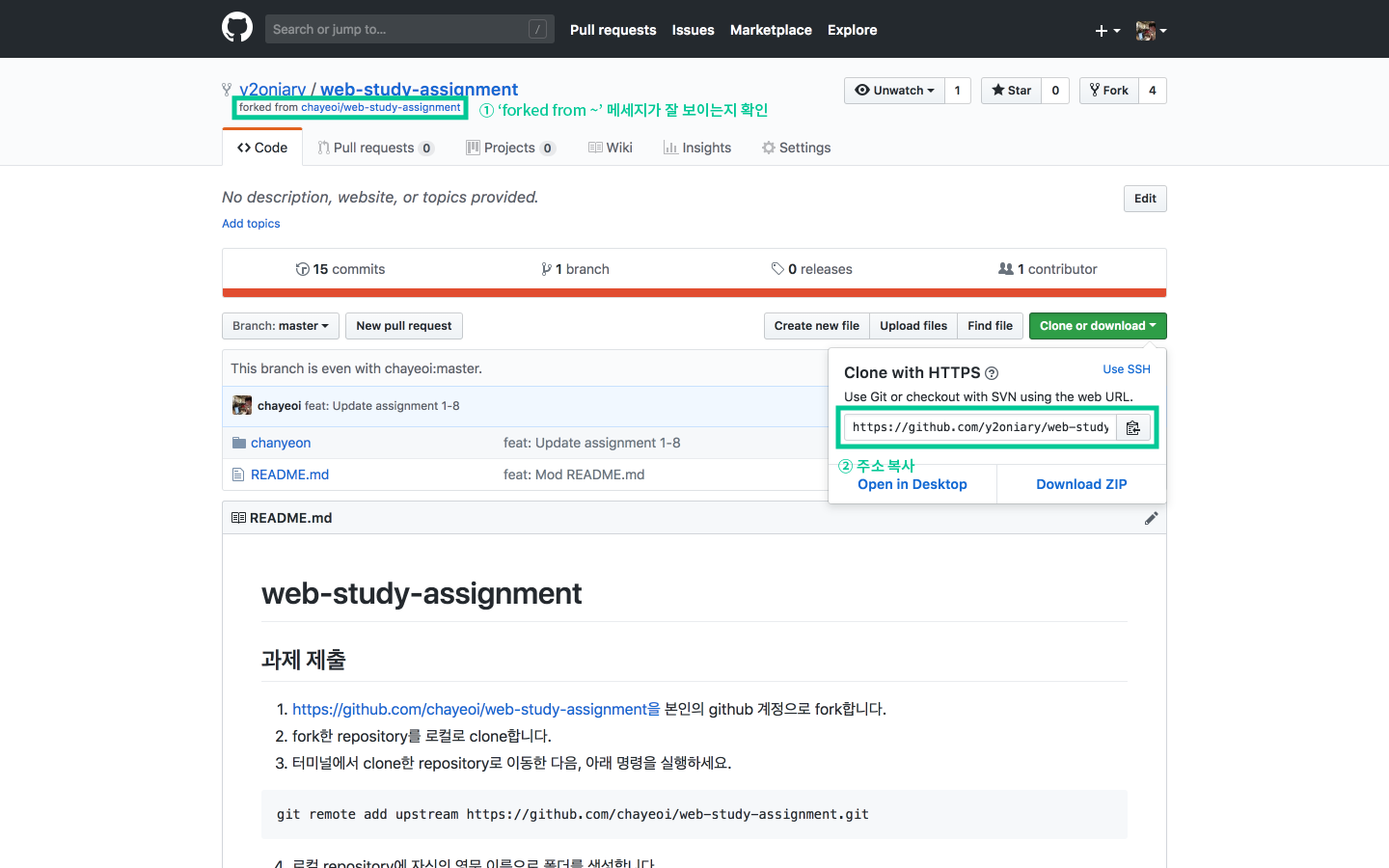Select the HTTPS clone URL field
The width and height of the screenshot is (1389, 868).
click(980, 427)
